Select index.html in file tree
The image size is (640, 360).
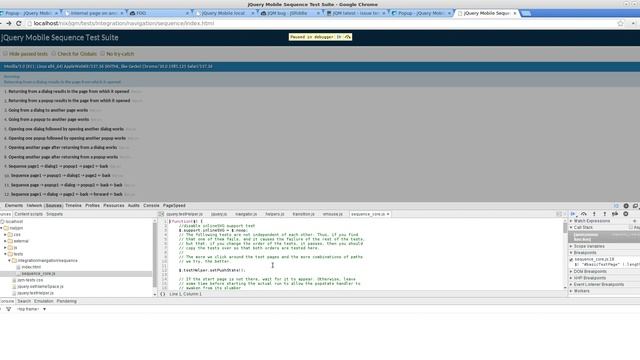[31, 267]
